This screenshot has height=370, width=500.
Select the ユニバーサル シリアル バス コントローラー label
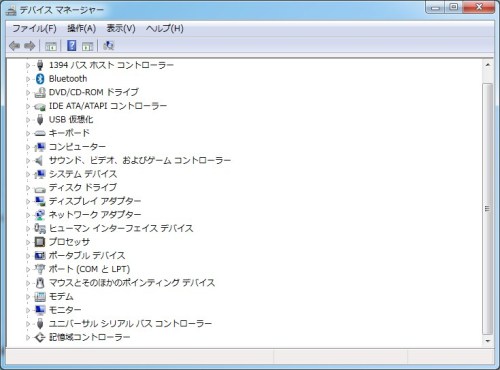[130, 323]
